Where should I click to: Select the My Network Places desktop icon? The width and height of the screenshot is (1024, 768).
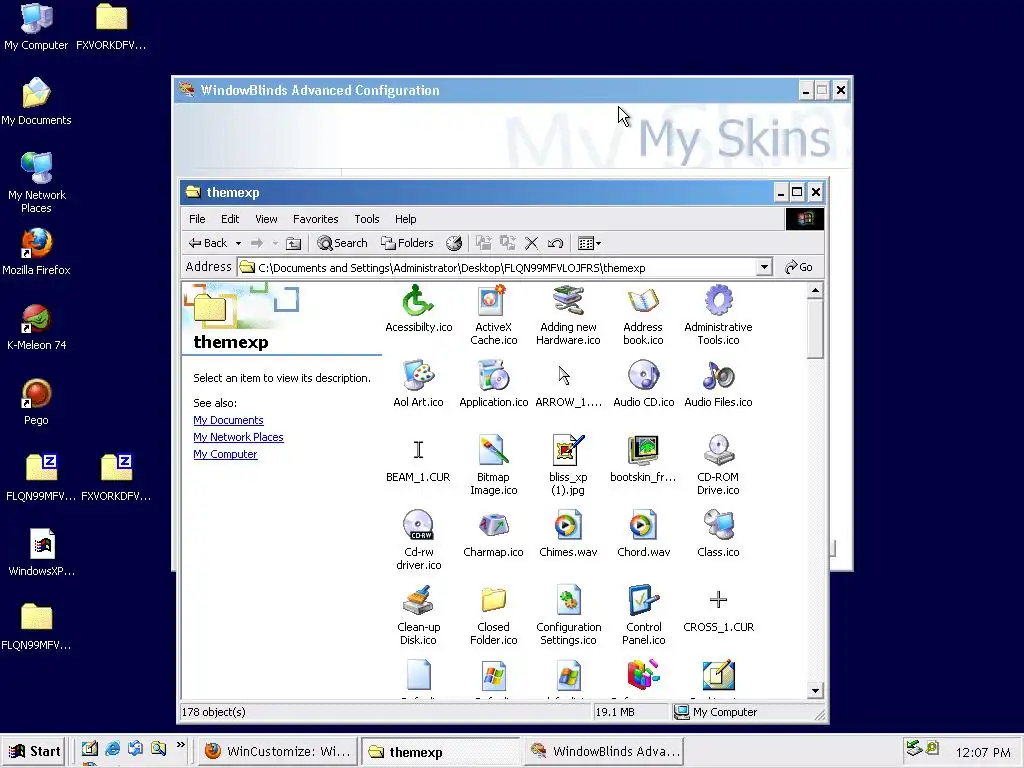pyautogui.click(x=36, y=183)
